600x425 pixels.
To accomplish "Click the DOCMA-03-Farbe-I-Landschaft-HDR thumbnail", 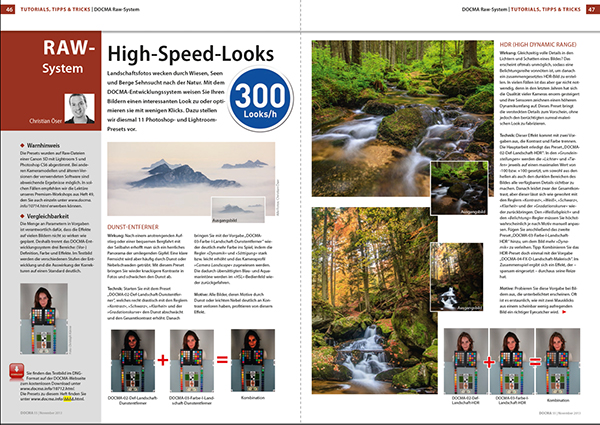I will (x=512, y=361).
